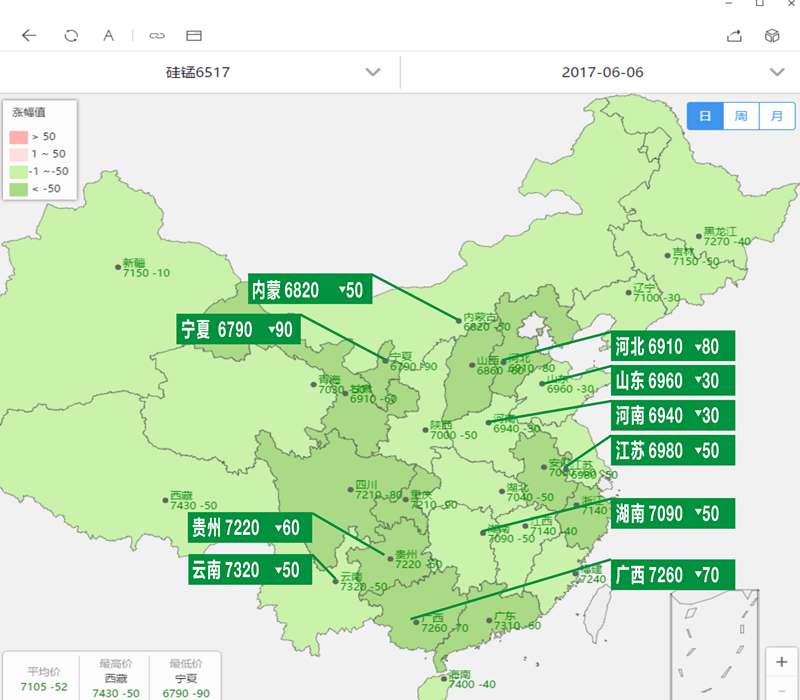Screen dimensions: 800x700
Task: Click the 涨幅值 legend title
Action: [29, 112]
